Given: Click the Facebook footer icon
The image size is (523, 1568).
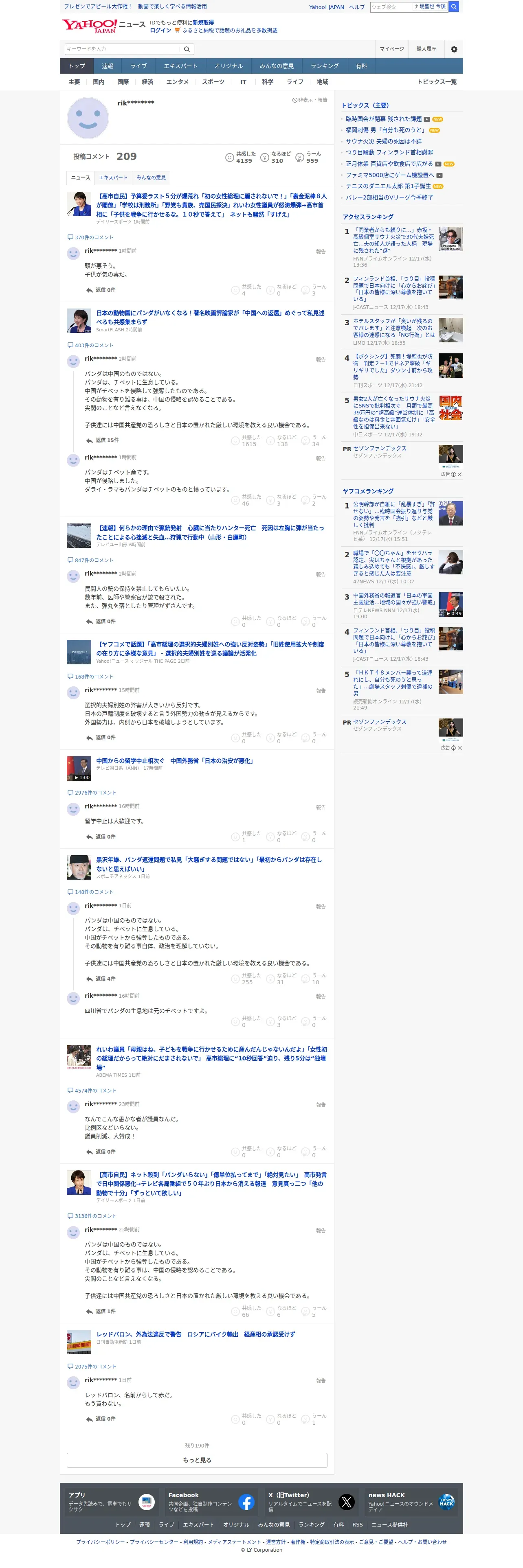Looking at the screenshot, I should click(246, 1502).
